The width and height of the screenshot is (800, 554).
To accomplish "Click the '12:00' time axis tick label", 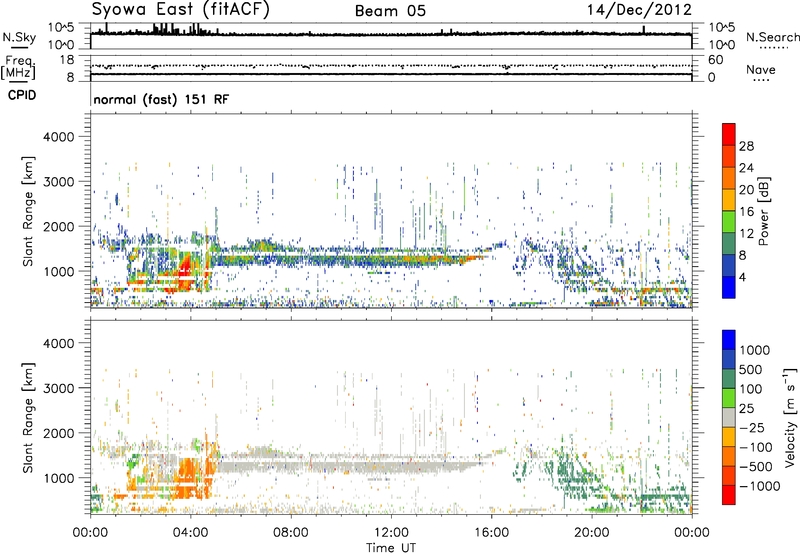I will tap(391, 533).
